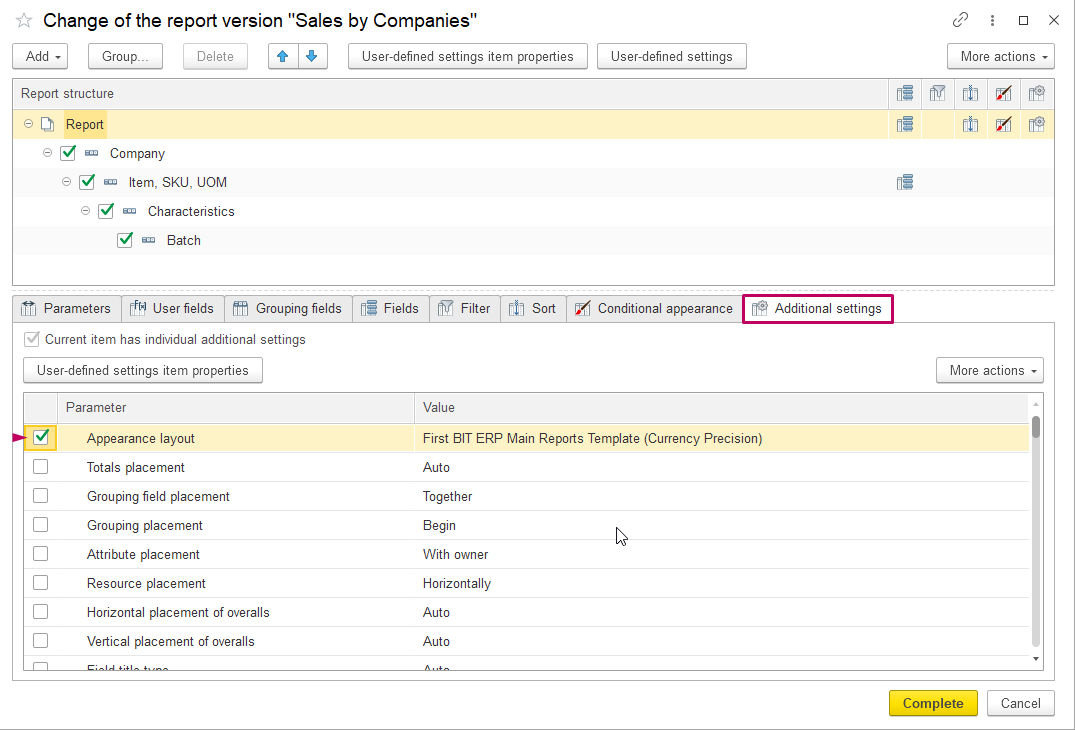Go to the Filter tab
This screenshot has width=1075, height=730.
(x=465, y=308)
